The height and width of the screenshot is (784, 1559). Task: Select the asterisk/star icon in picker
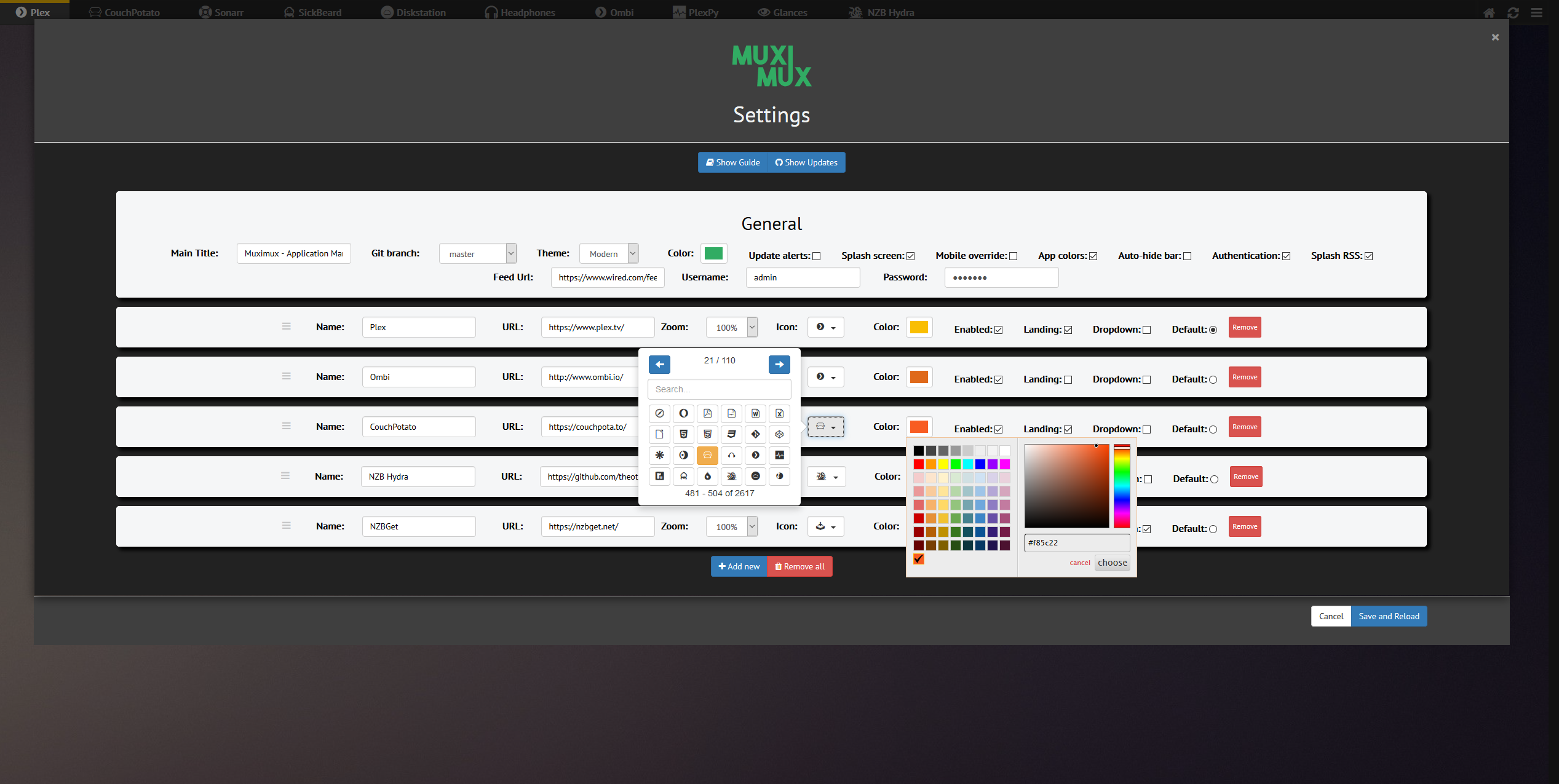[659, 455]
